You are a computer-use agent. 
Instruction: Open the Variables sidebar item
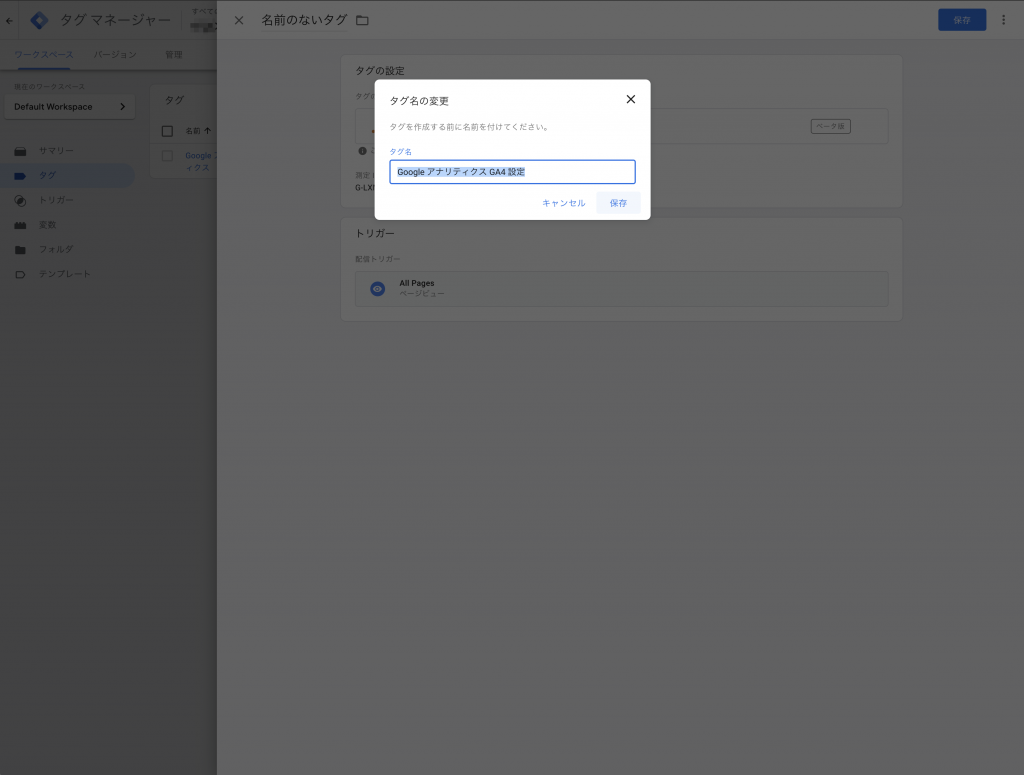pyautogui.click(x=47, y=225)
